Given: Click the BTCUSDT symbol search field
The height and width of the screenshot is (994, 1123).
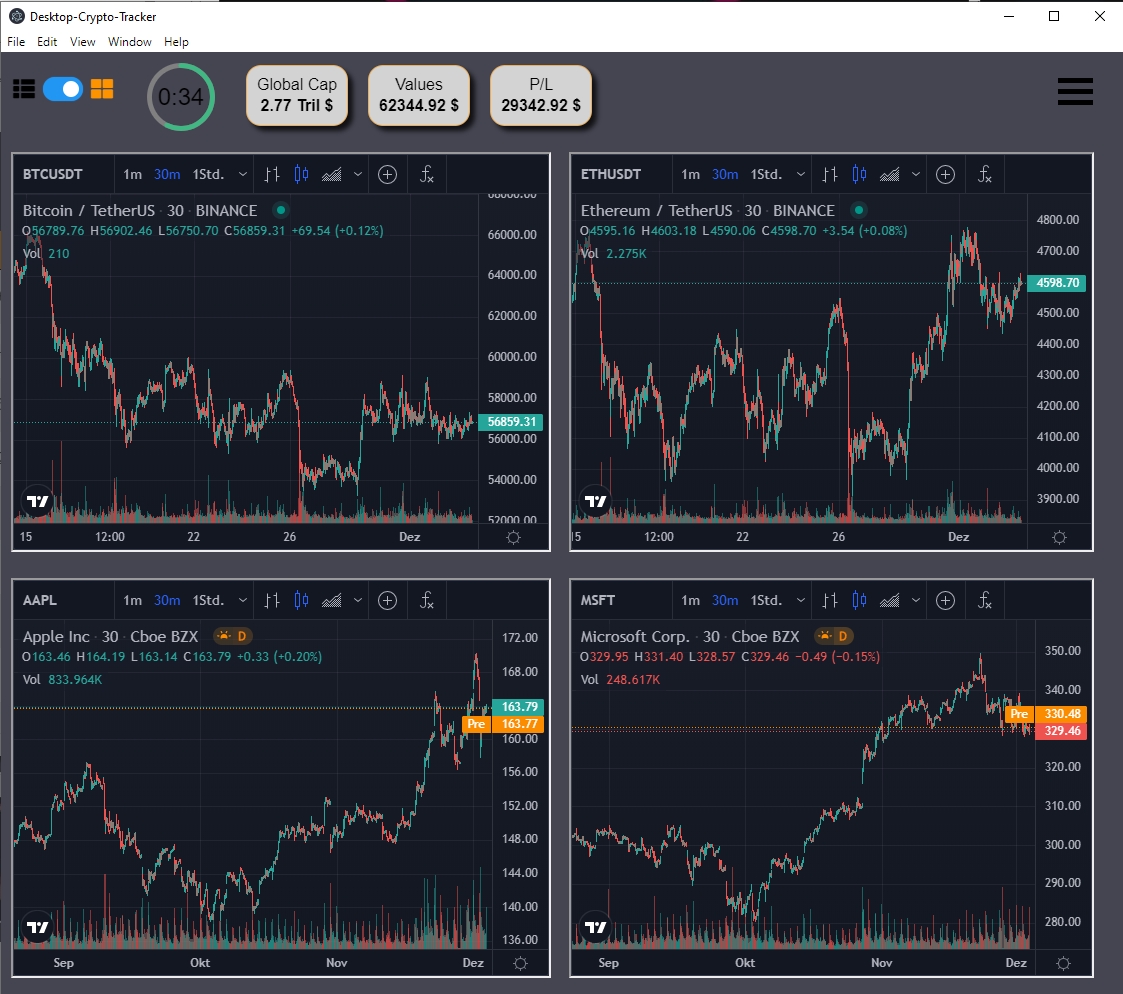Looking at the screenshot, I should (x=63, y=174).
